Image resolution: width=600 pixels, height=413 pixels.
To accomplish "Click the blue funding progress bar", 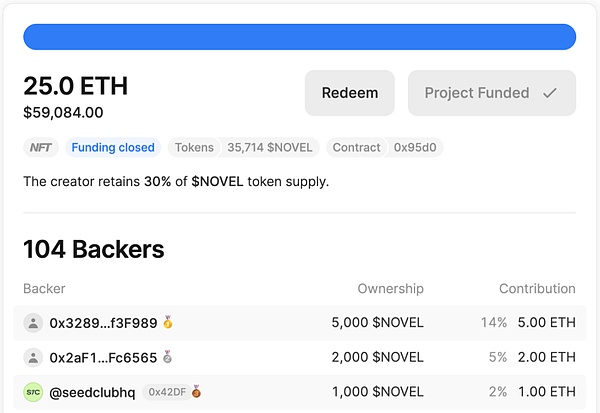I will 299,37.
